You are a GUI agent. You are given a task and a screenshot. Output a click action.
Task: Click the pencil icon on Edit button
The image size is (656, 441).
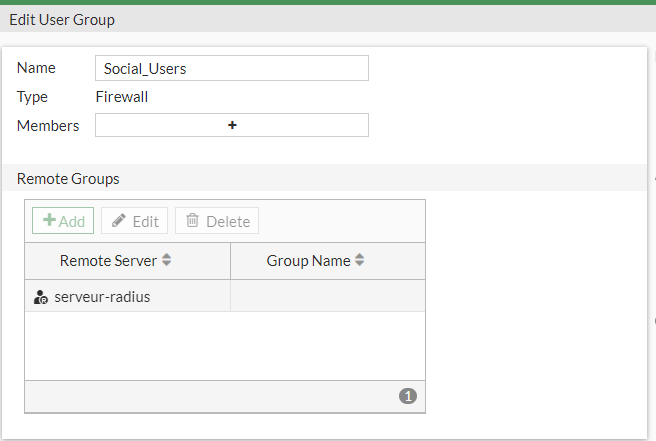click(x=119, y=221)
